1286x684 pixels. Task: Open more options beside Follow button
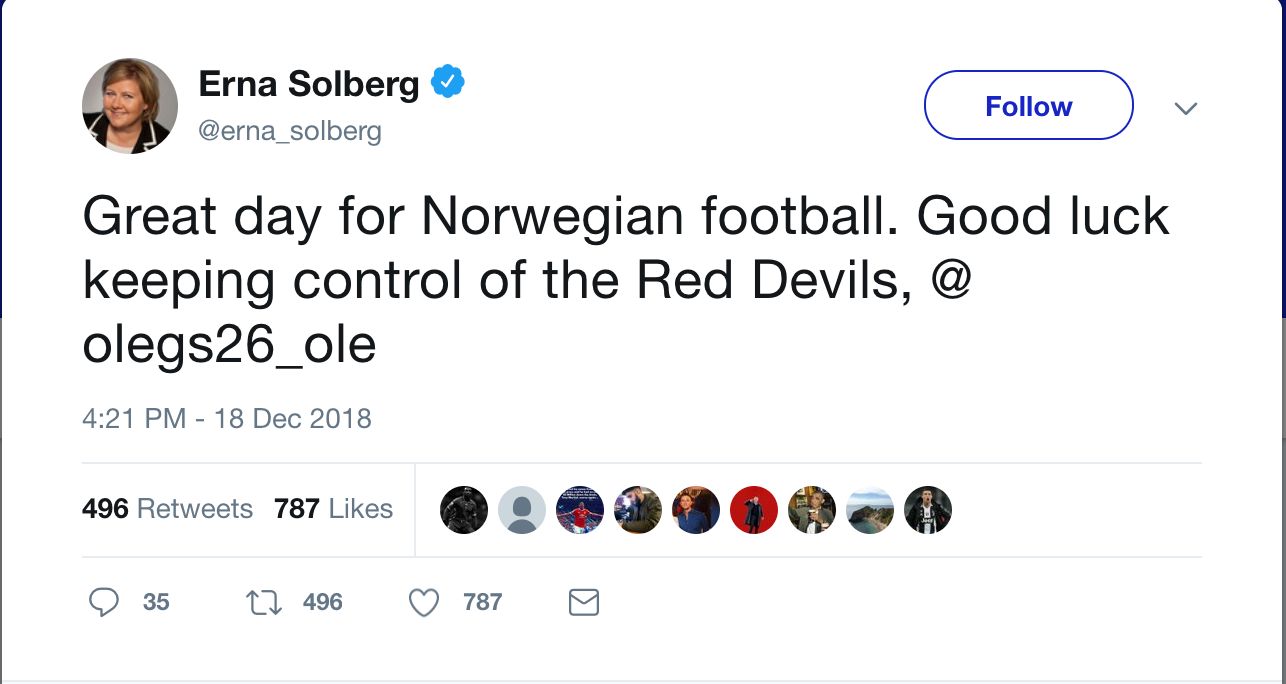tap(1186, 108)
